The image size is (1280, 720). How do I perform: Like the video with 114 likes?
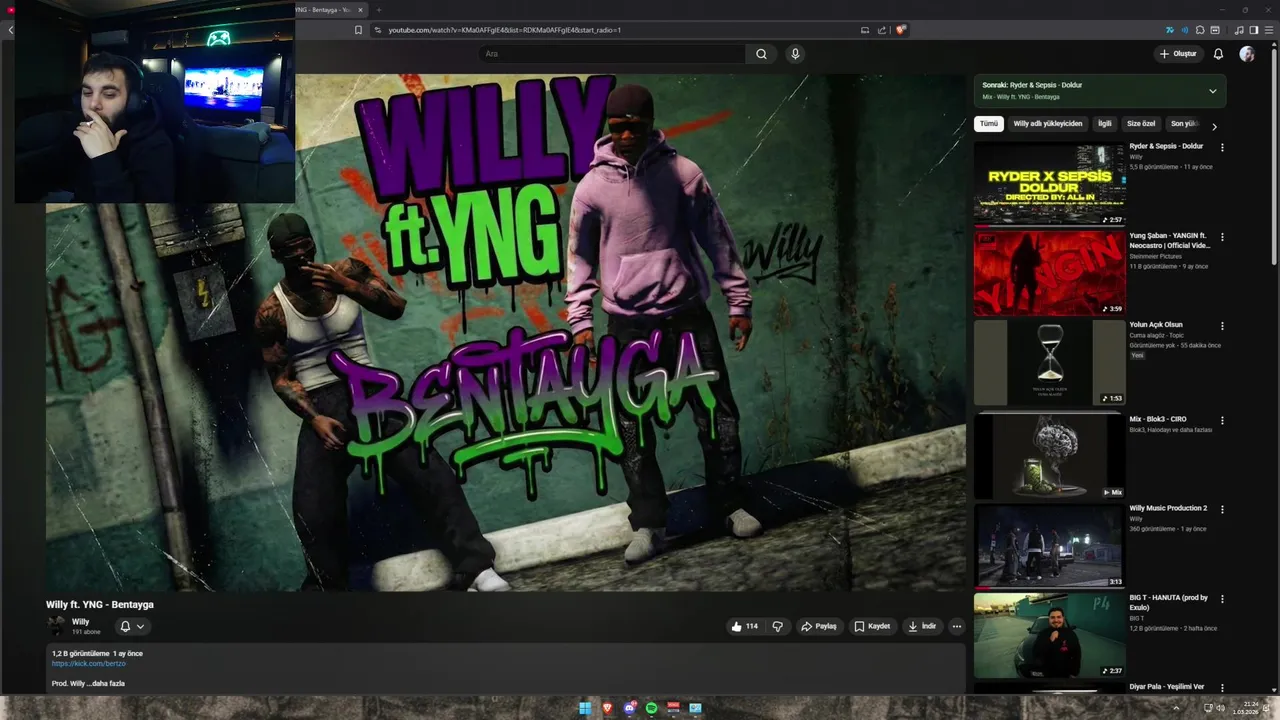click(744, 626)
